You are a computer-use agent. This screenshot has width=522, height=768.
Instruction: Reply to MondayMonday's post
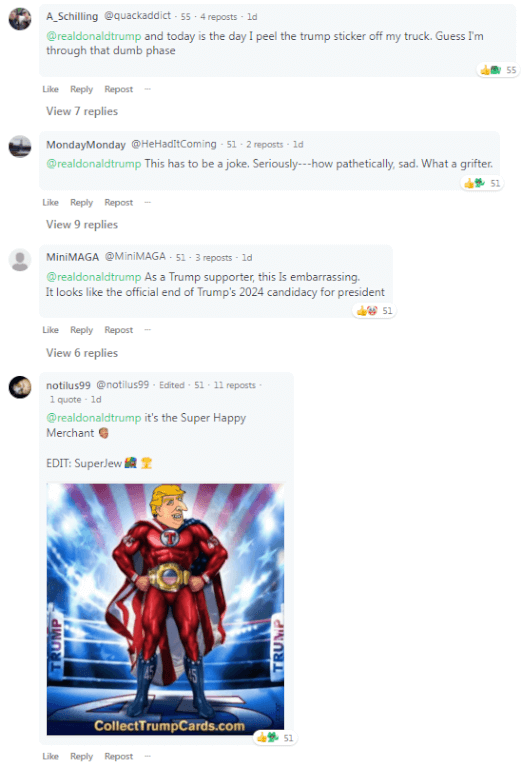[x=81, y=202]
